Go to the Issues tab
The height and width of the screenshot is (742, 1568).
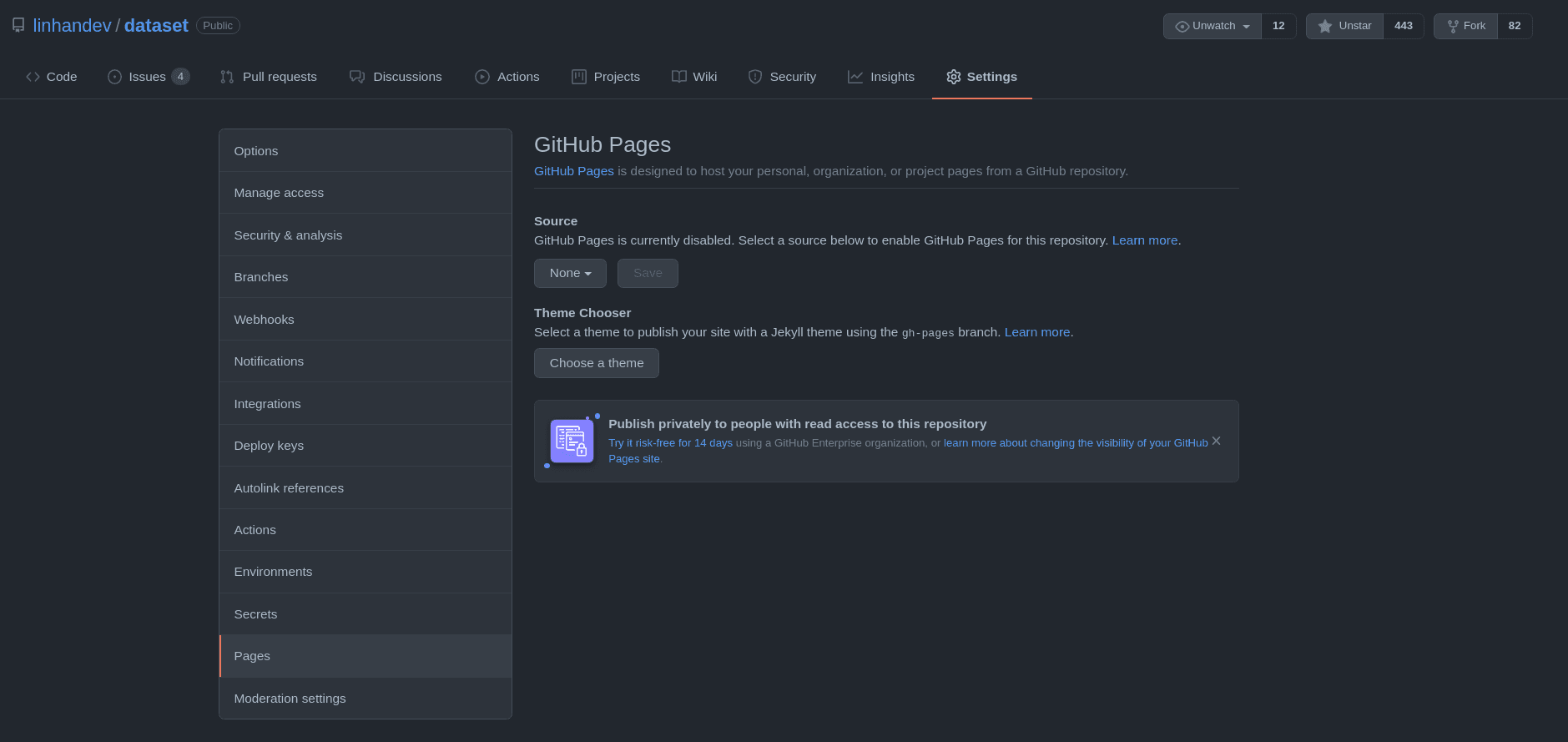[148, 77]
